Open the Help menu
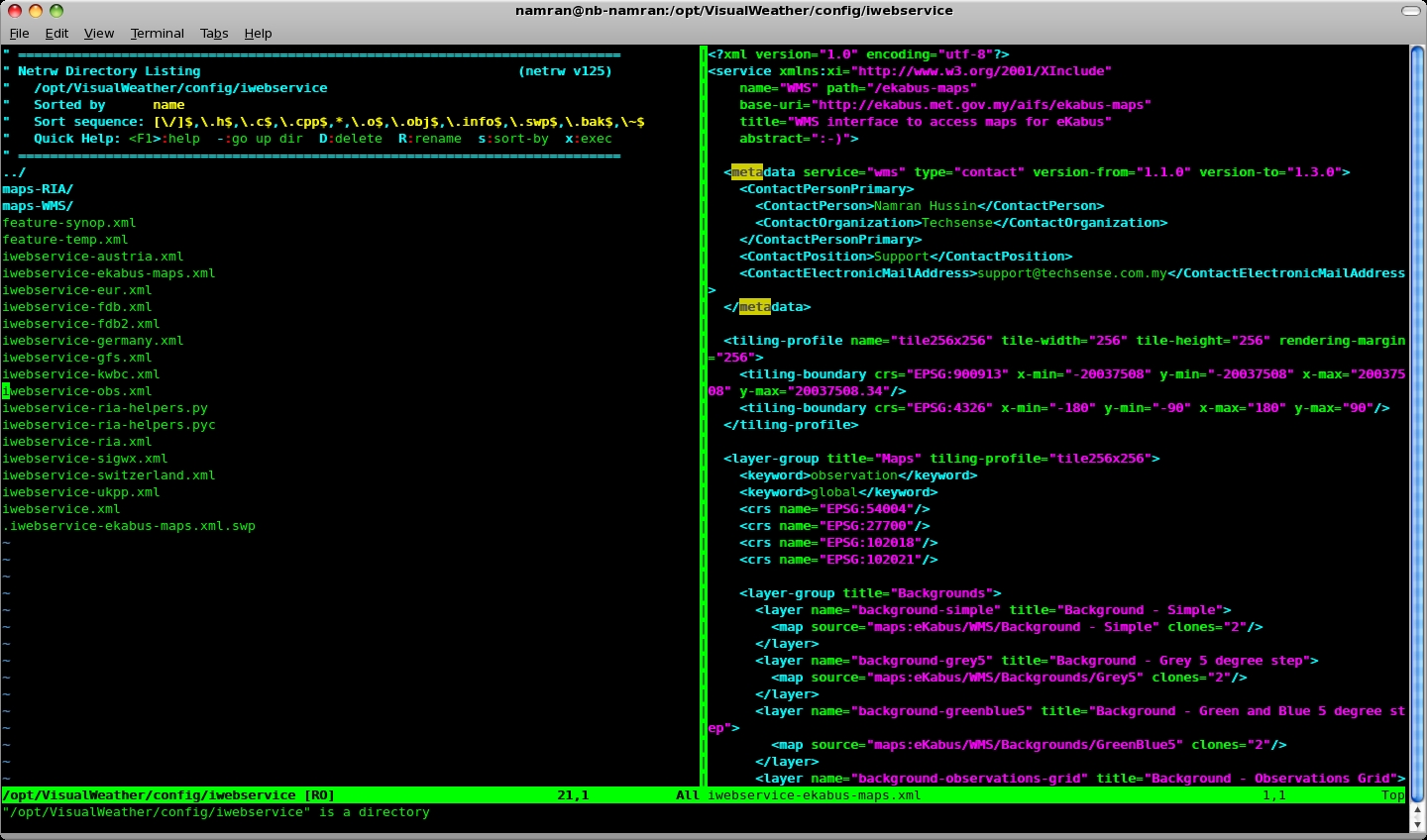Image resolution: width=1427 pixels, height=840 pixels. [x=258, y=33]
